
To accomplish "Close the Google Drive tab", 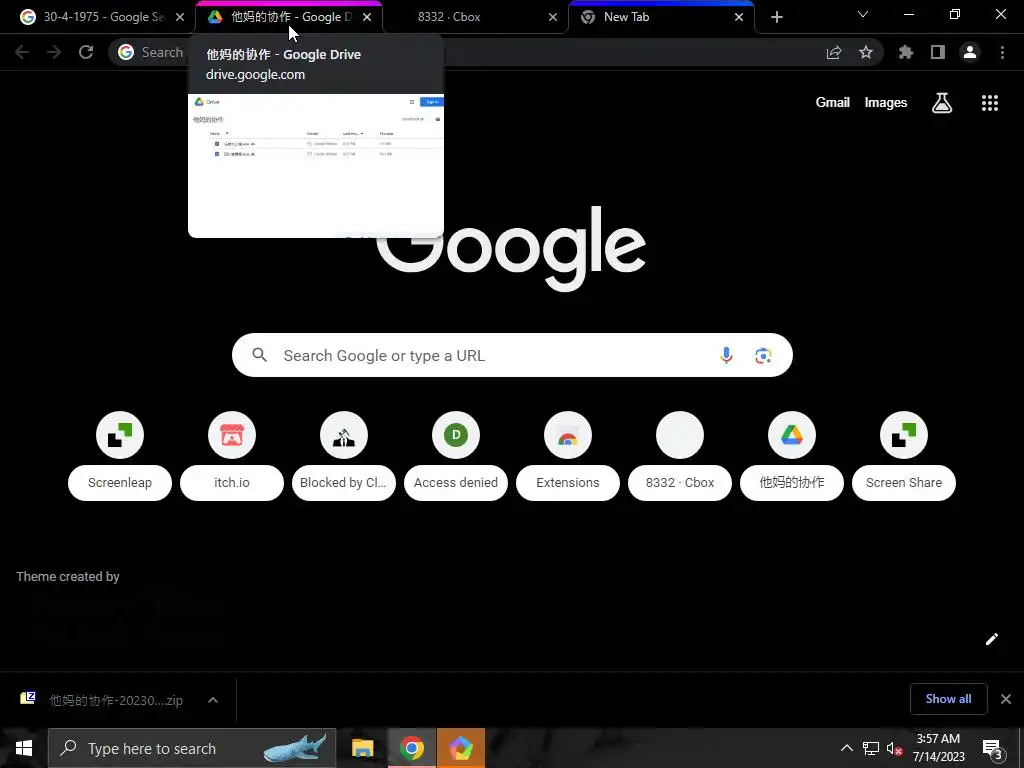I will [367, 17].
